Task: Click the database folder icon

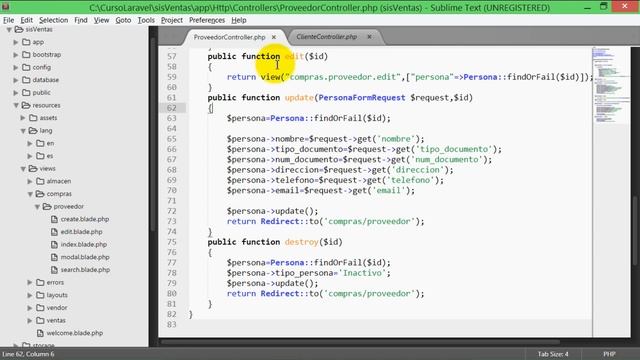Action: click(x=26, y=80)
